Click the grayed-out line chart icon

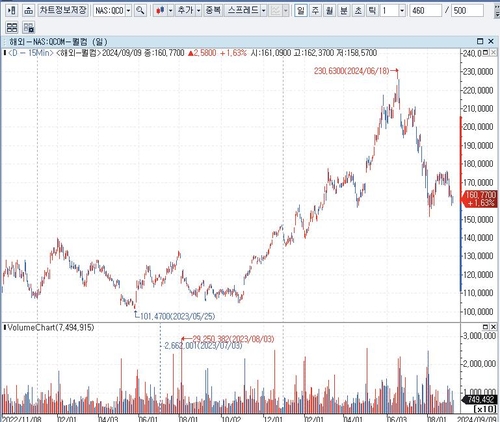point(276,11)
